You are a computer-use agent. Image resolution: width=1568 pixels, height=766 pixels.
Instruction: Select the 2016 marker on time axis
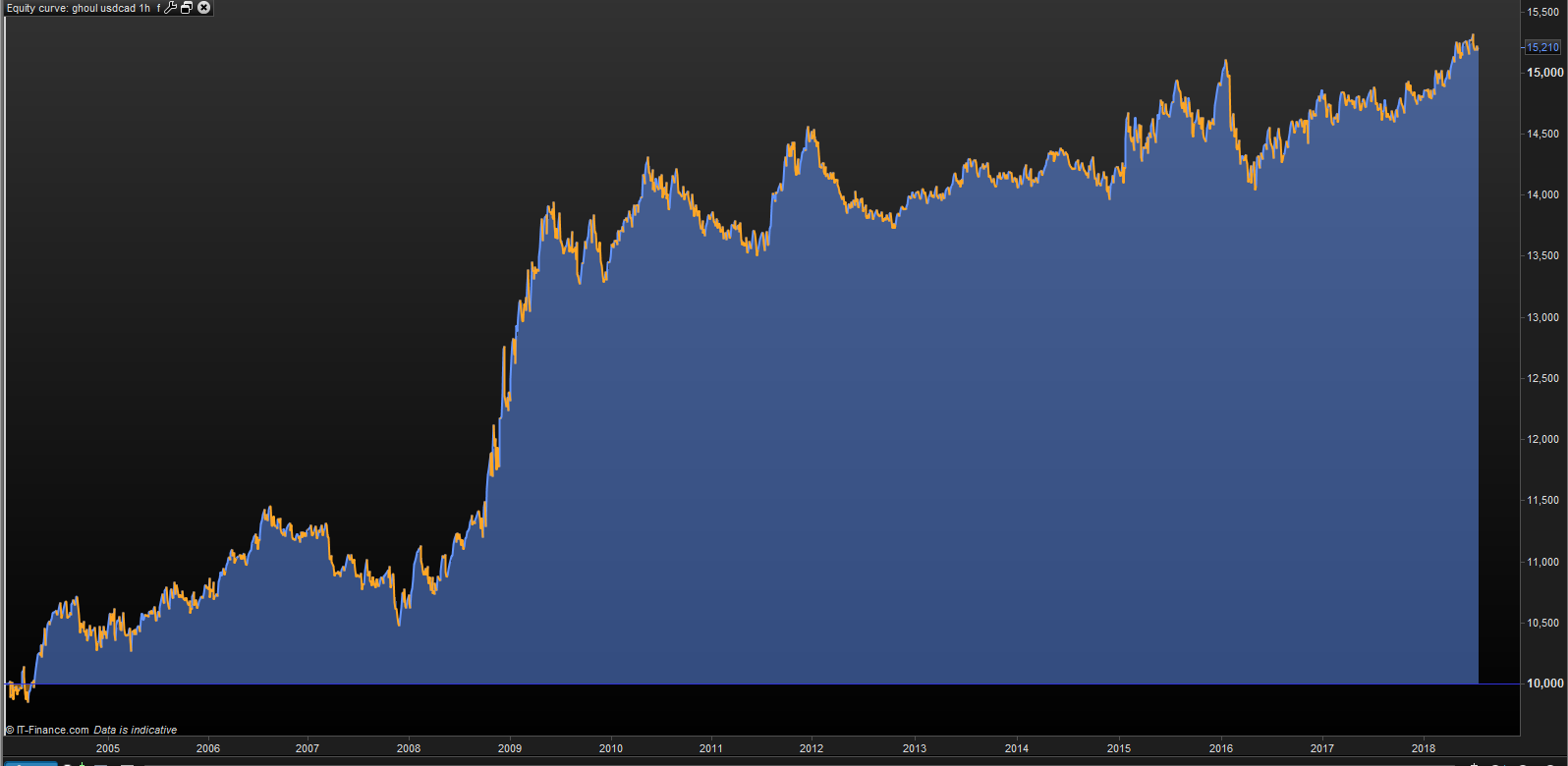click(1221, 748)
